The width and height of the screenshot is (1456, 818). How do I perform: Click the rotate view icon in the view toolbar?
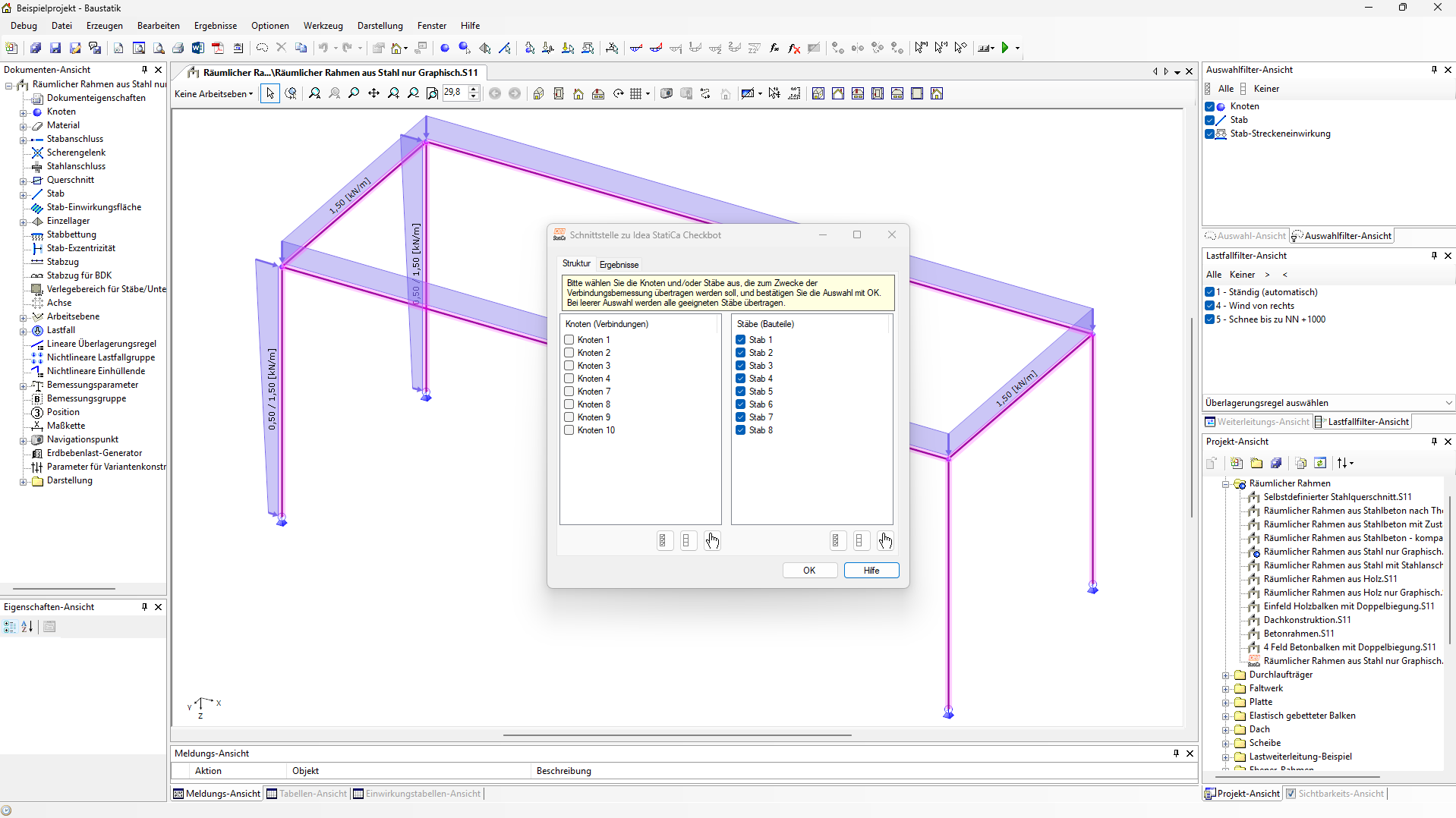pos(618,93)
